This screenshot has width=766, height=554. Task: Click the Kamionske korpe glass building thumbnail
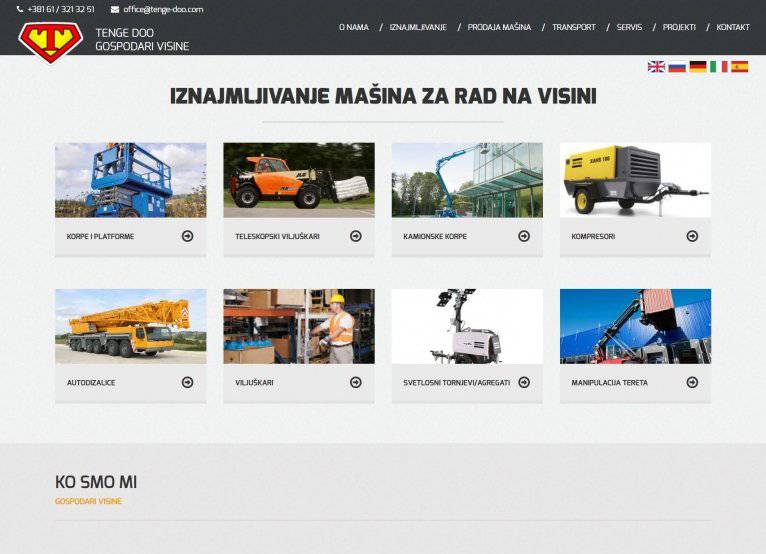467,180
